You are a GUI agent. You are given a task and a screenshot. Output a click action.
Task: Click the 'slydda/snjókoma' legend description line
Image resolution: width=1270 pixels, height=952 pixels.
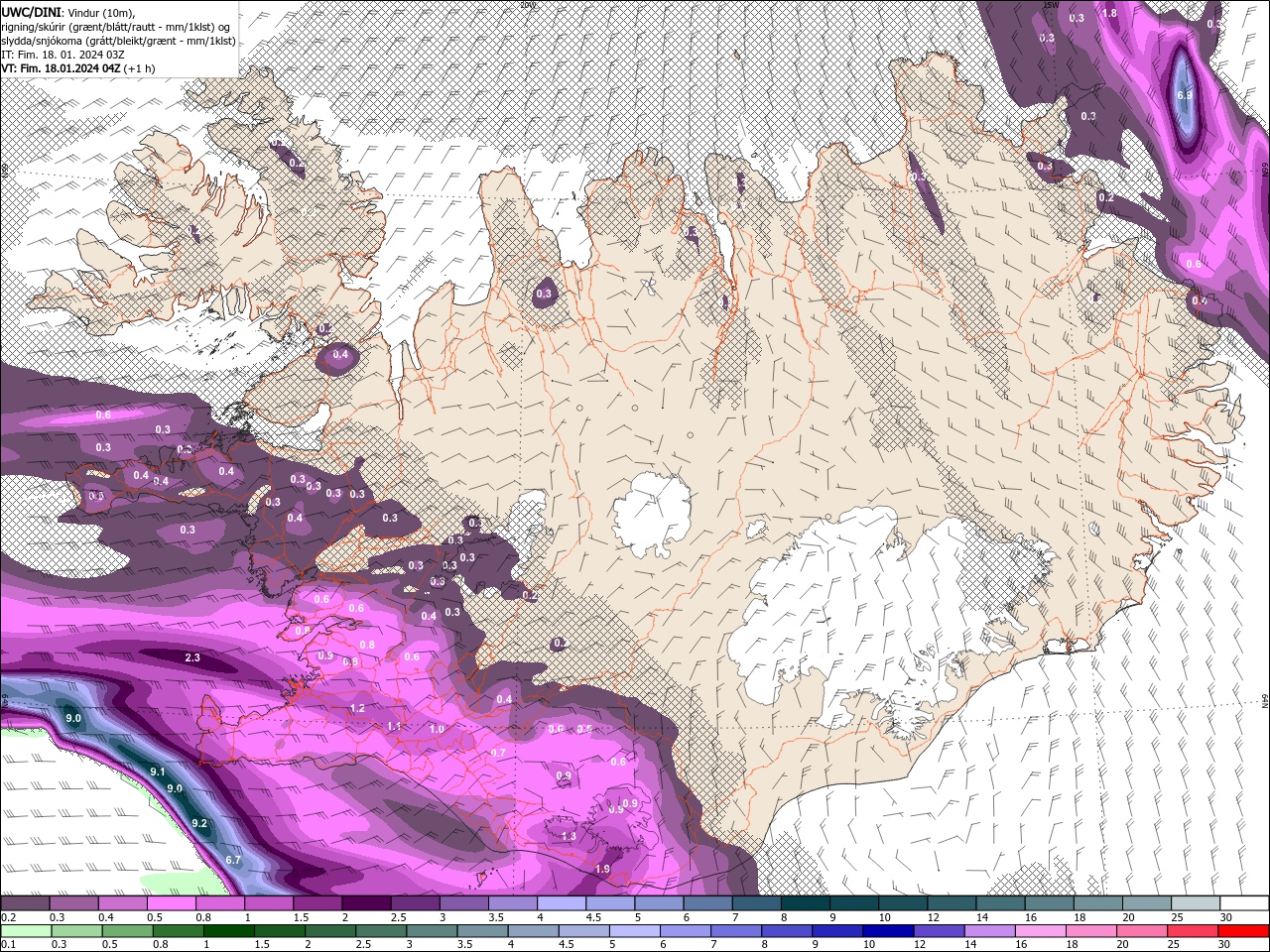(118, 40)
